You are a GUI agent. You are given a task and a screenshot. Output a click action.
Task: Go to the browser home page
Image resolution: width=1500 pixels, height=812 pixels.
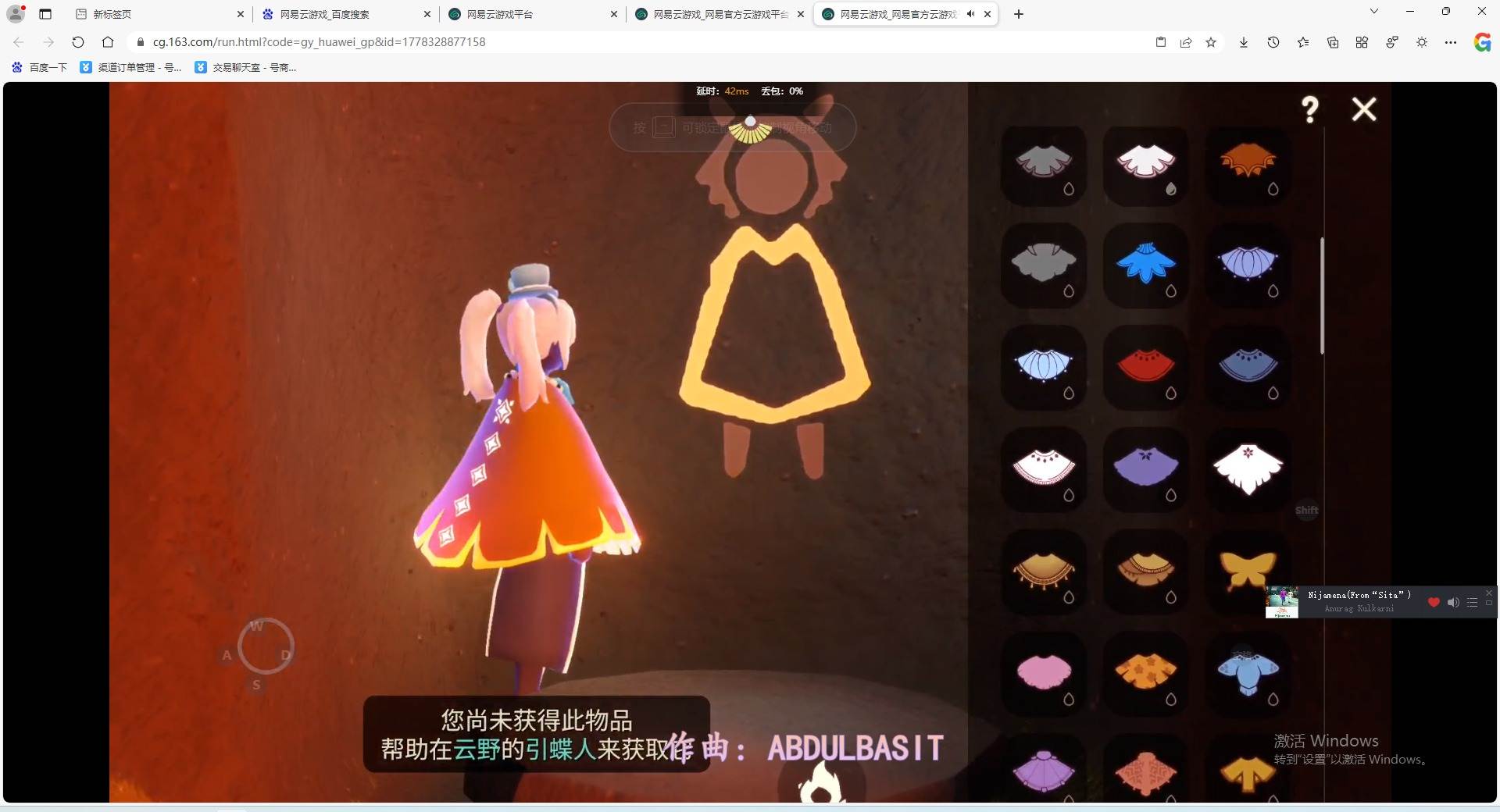tap(108, 42)
